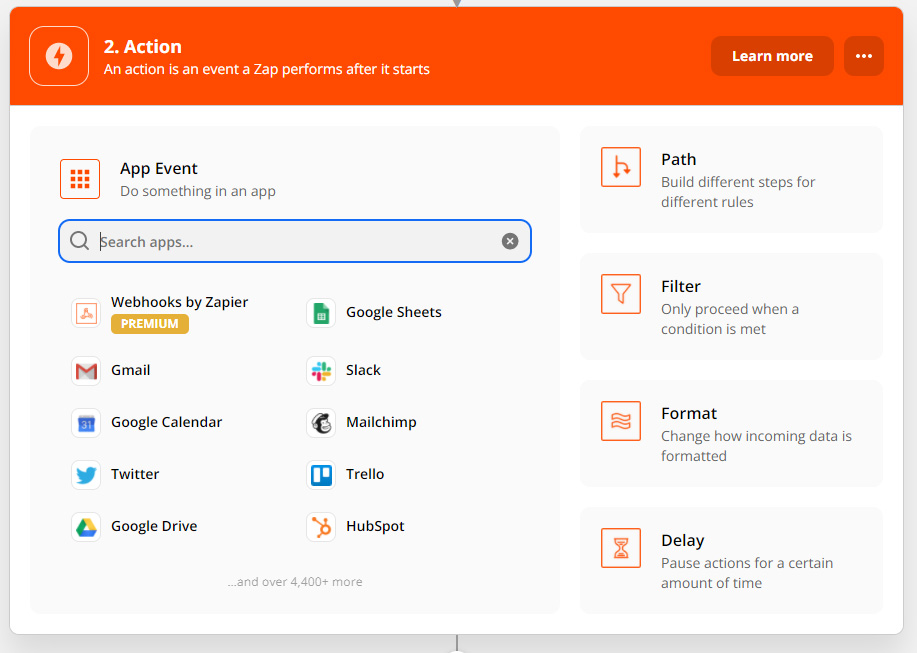This screenshot has width=917, height=653.
Task: Pick the Gmail envelope icon
Action: coord(86,371)
